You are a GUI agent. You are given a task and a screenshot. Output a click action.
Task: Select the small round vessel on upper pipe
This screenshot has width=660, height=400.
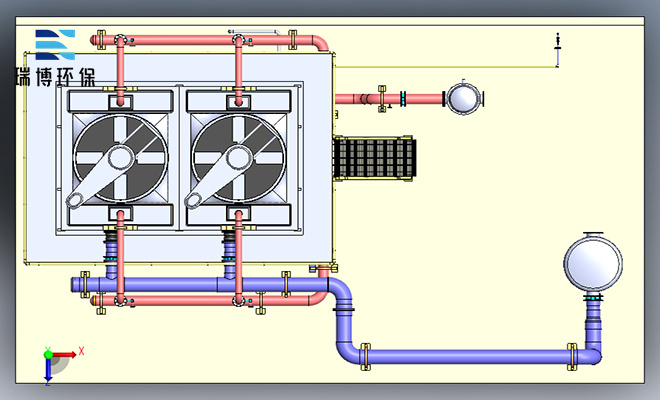[x=462, y=98]
